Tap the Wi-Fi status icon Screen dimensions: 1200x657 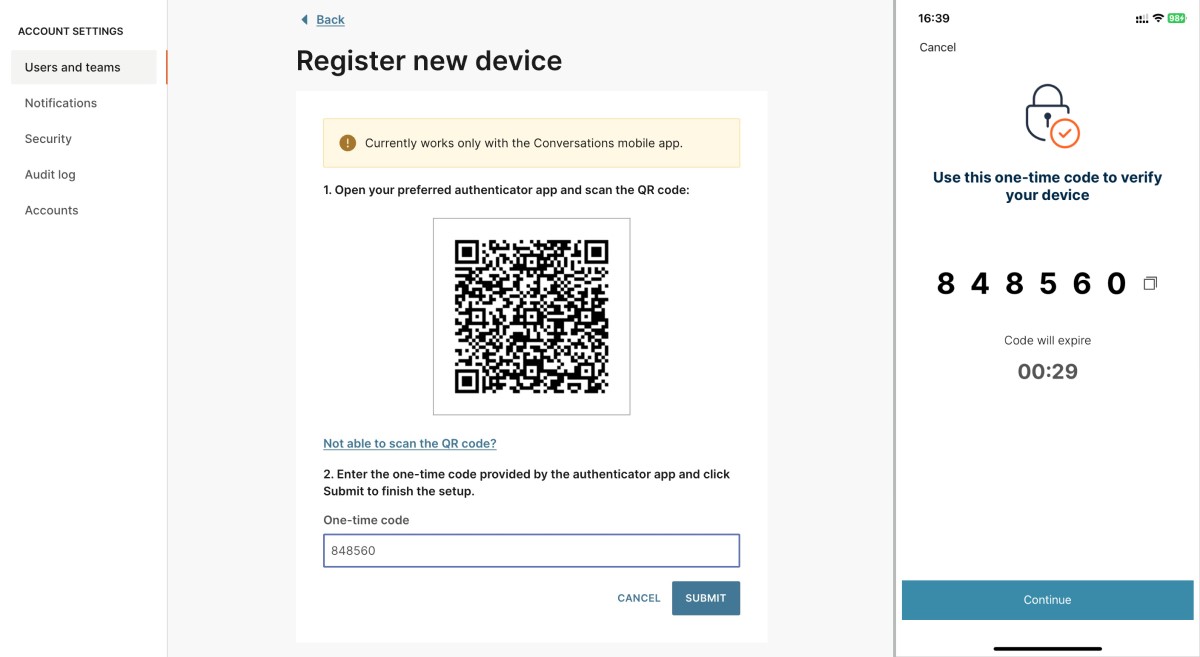[x=1158, y=19]
